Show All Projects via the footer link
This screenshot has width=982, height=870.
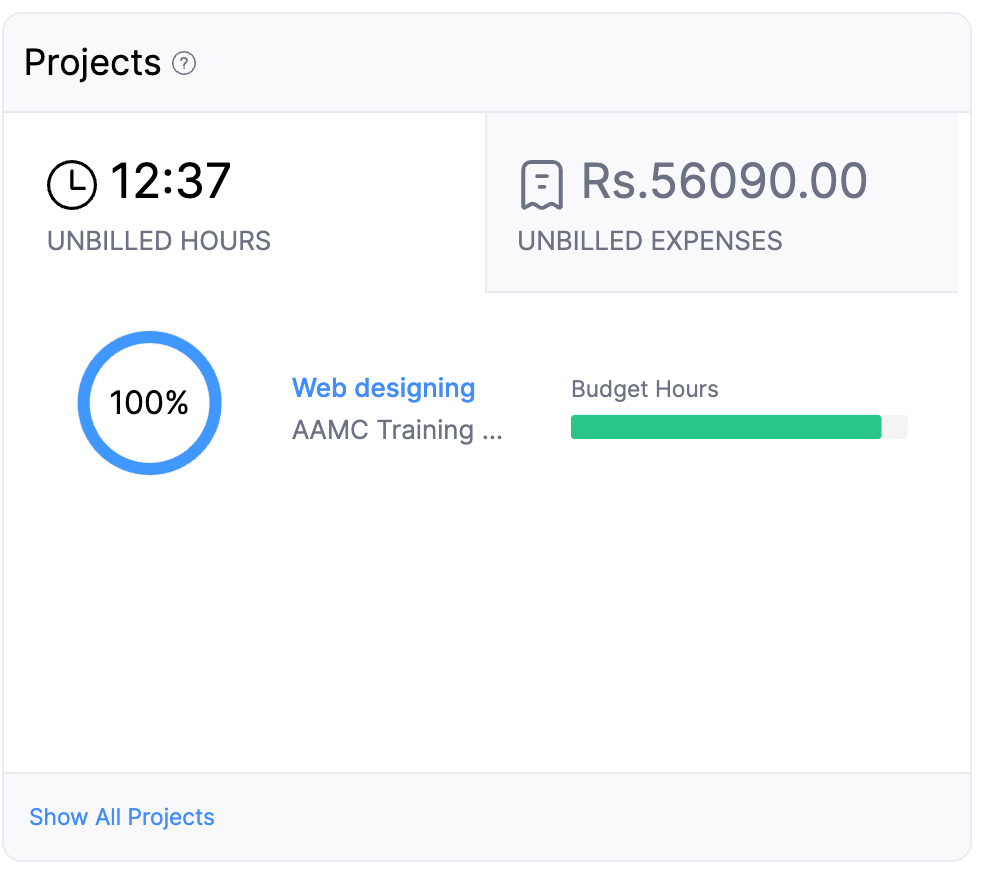pos(121,817)
